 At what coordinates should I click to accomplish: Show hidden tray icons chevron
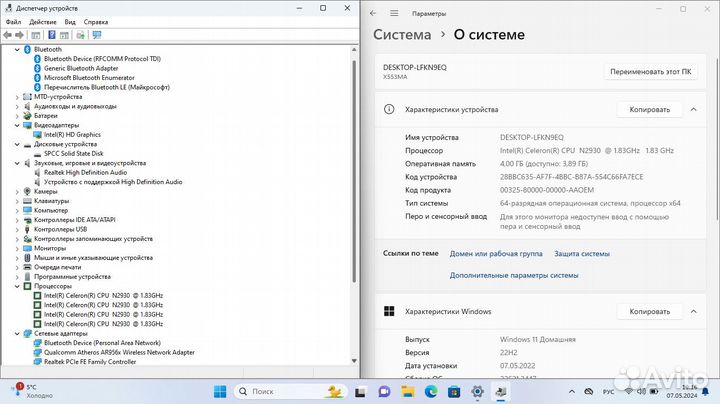point(572,392)
